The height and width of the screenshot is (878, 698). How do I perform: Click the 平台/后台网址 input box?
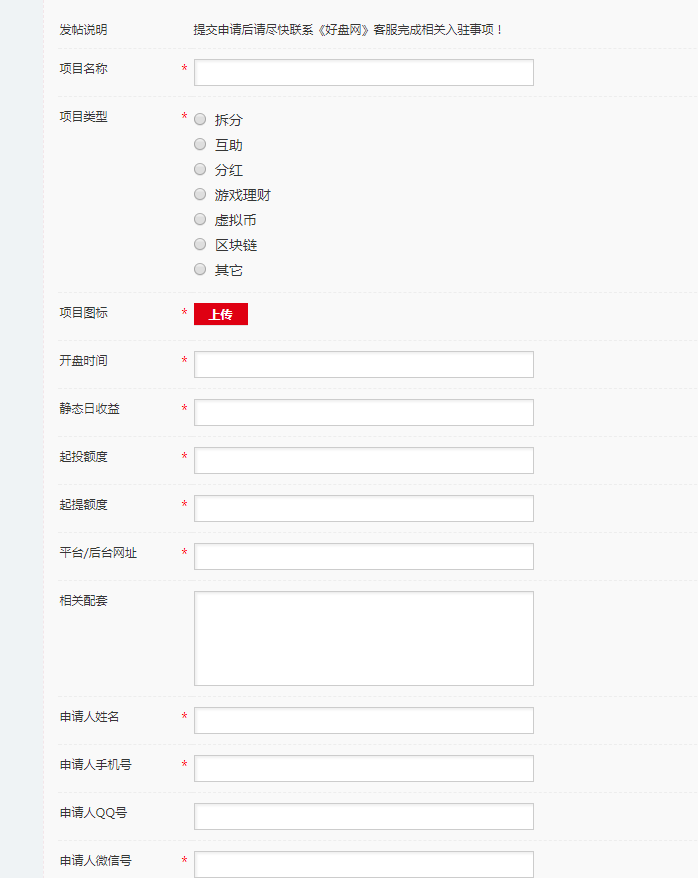tap(364, 557)
